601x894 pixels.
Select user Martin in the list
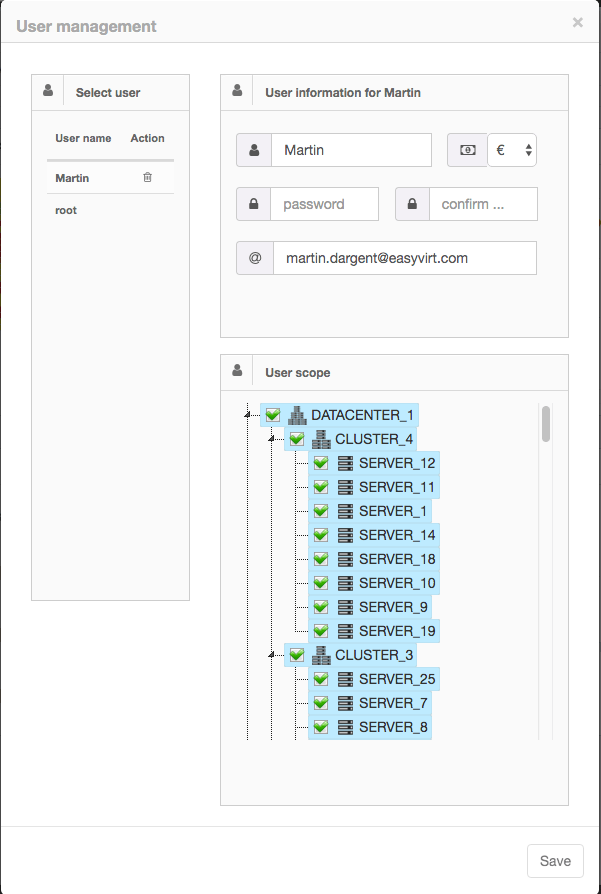72,178
